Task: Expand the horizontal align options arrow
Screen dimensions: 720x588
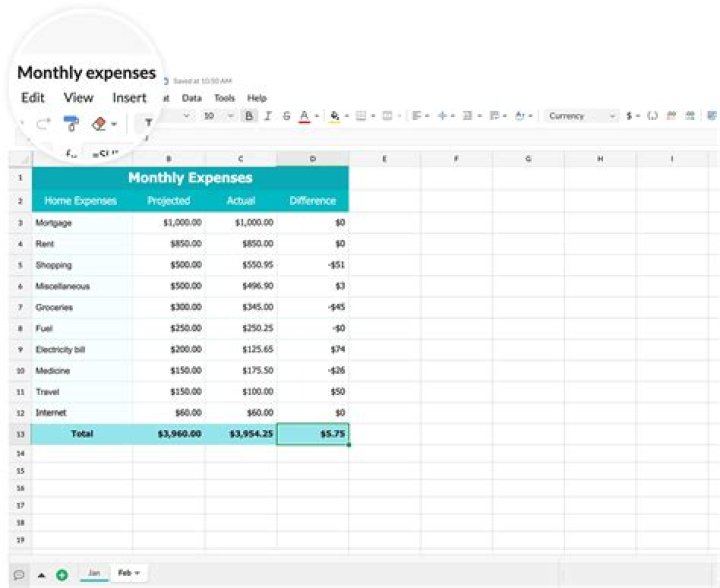Action: click(427, 117)
